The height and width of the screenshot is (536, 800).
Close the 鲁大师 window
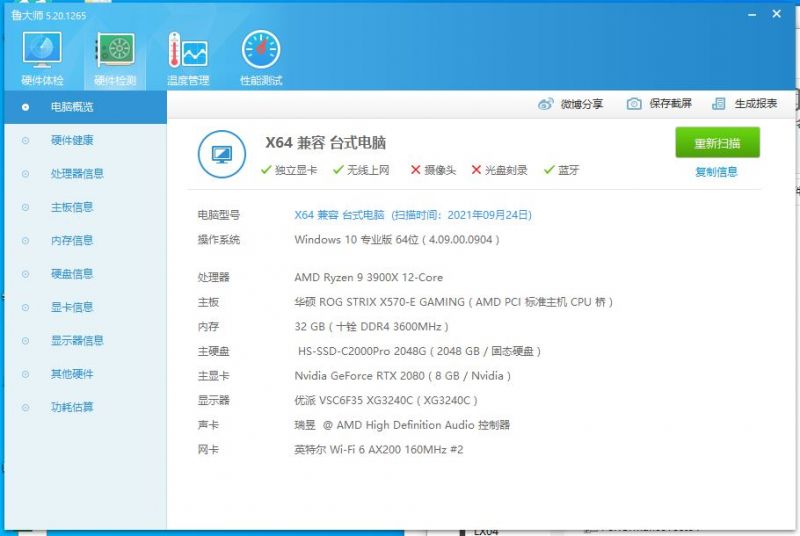pos(777,14)
